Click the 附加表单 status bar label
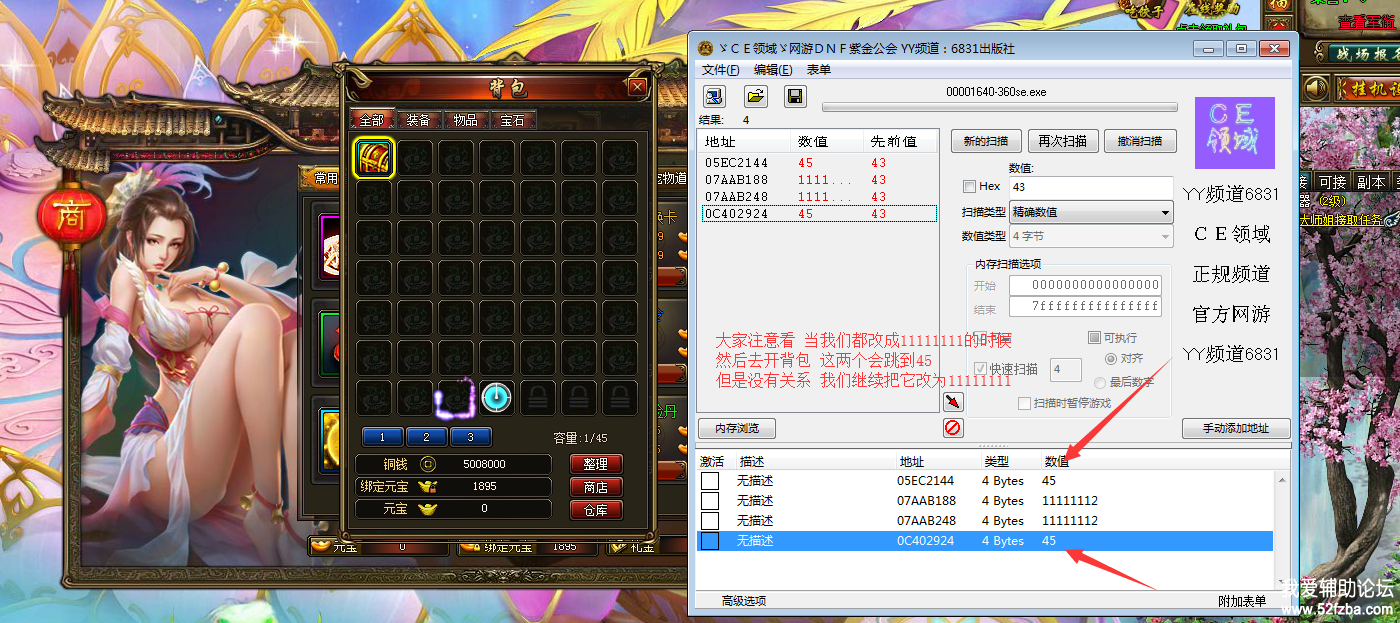This screenshot has height=623, width=1400. (1242, 601)
